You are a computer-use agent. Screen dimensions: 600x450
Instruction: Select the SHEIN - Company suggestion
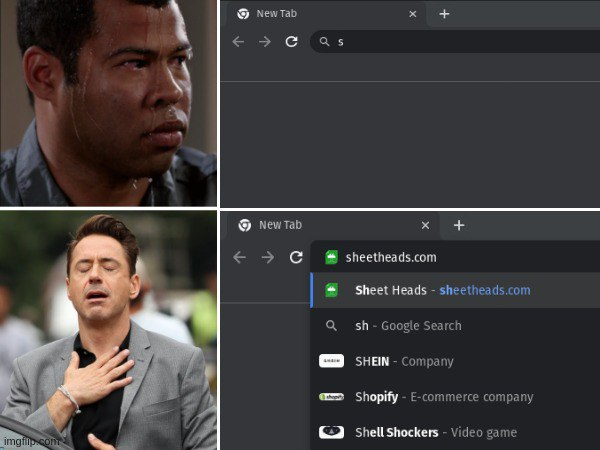455,361
